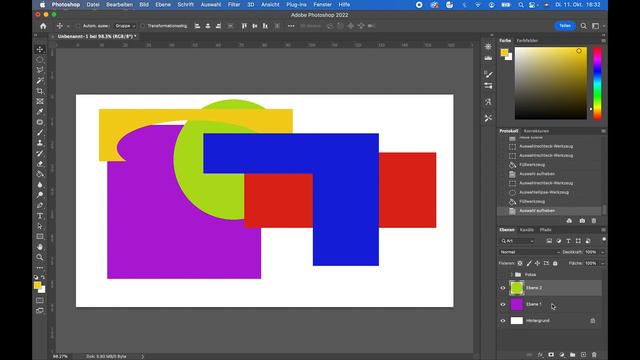Click the hue spectrum slider in Farbe panel
This screenshot has height=360, width=640.
tap(597, 83)
